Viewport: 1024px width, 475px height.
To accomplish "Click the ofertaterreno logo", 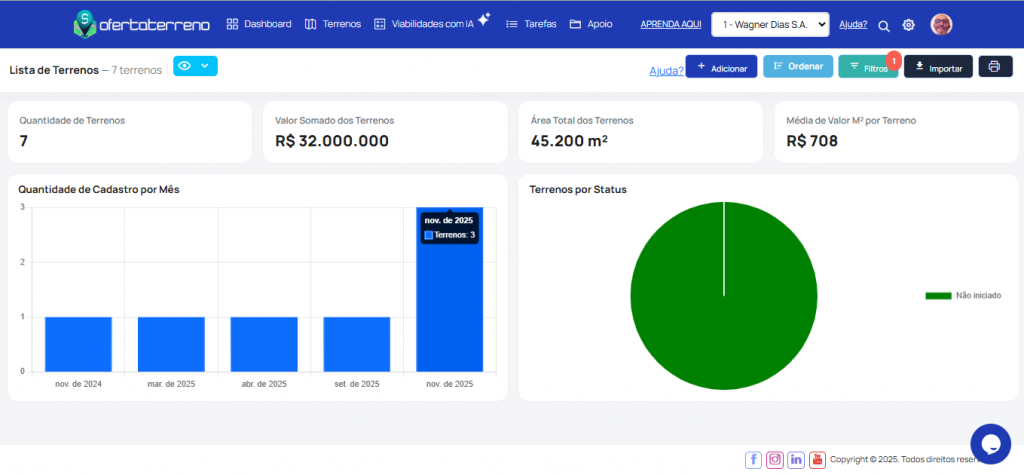I will [x=142, y=23].
